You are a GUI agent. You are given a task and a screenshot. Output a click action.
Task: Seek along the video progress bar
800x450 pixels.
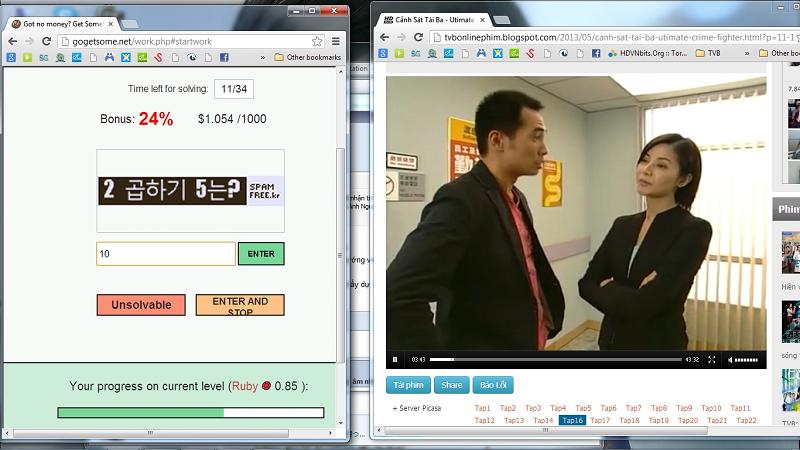pyautogui.click(x=556, y=360)
